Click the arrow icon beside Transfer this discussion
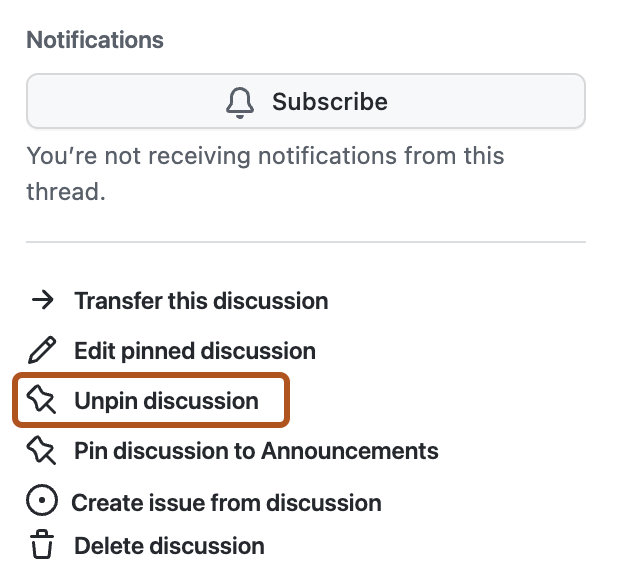This screenshot has height=588, width=622. [41, 300]
